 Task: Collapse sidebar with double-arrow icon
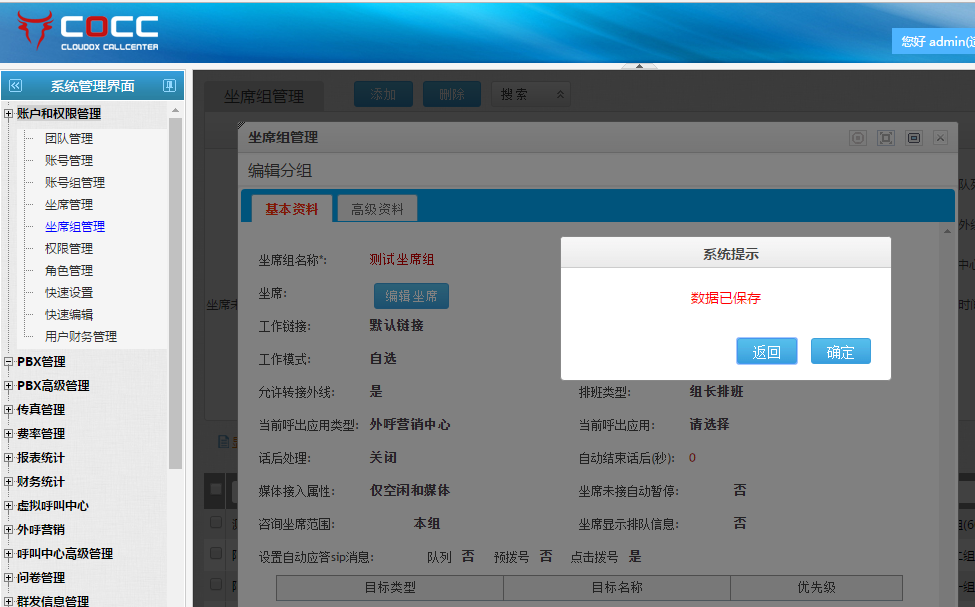click(15, 86)
